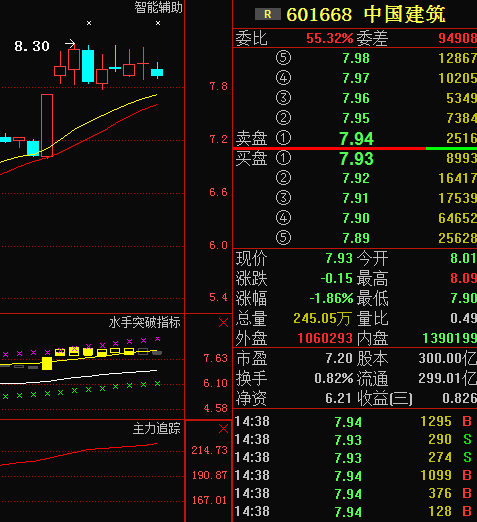The width and height of the screenshot is (477, 522).
Task: Click the stock name 中国建筑
Action: click(405, 15)
